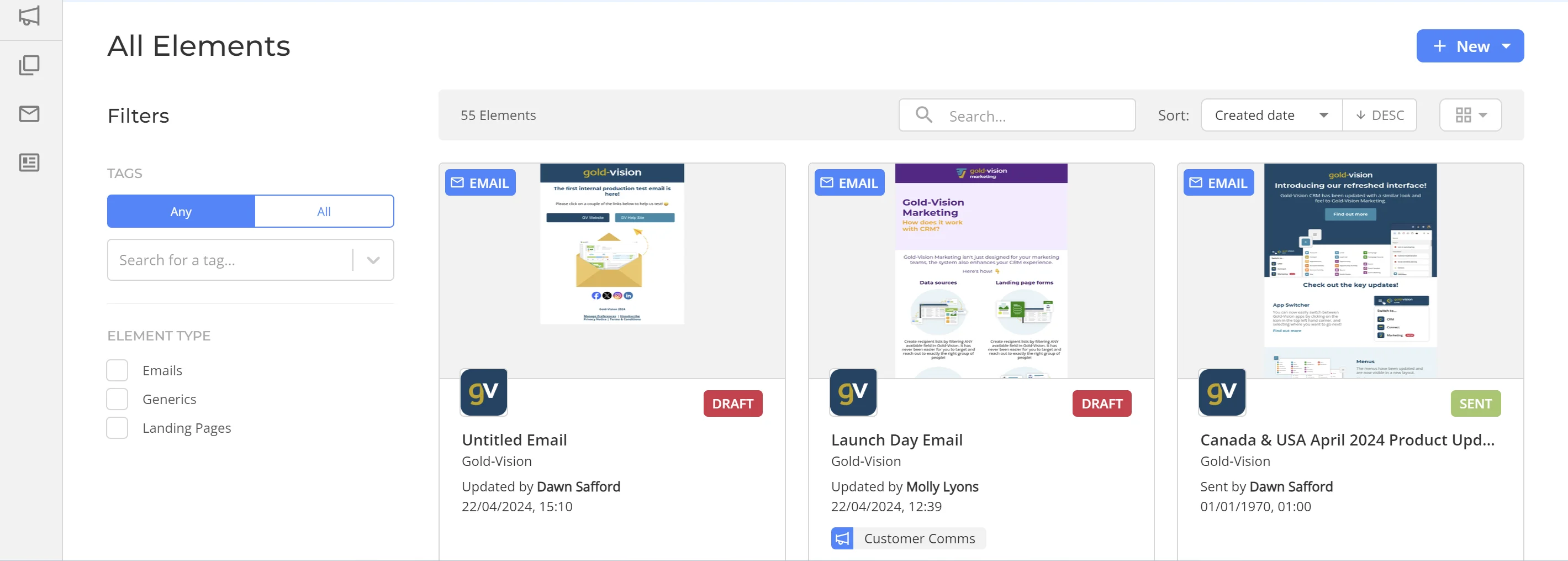Open the Launch Day Email thumbnail preview

click(981, 270)
